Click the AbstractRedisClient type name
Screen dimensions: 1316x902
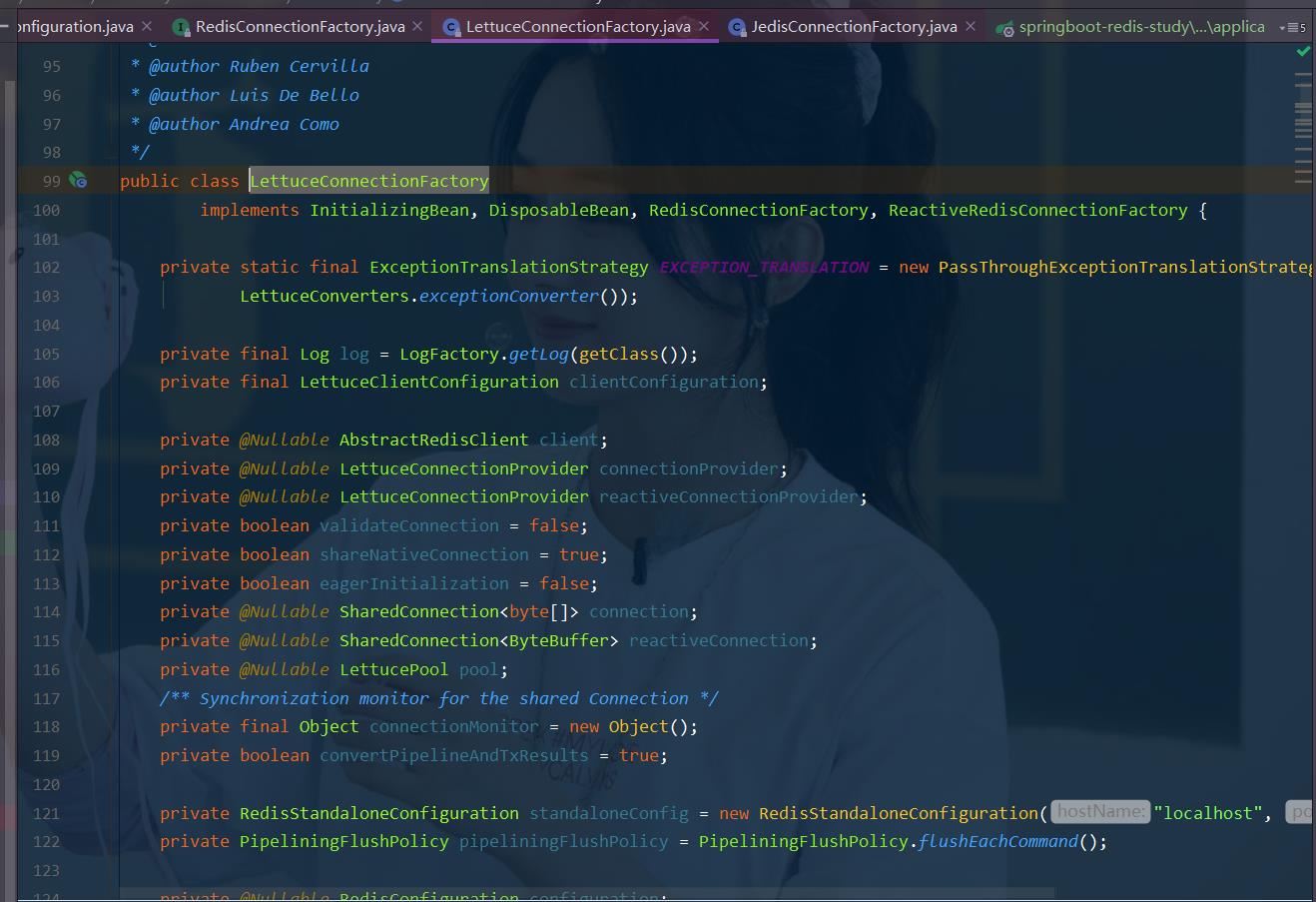coord(434,440)
